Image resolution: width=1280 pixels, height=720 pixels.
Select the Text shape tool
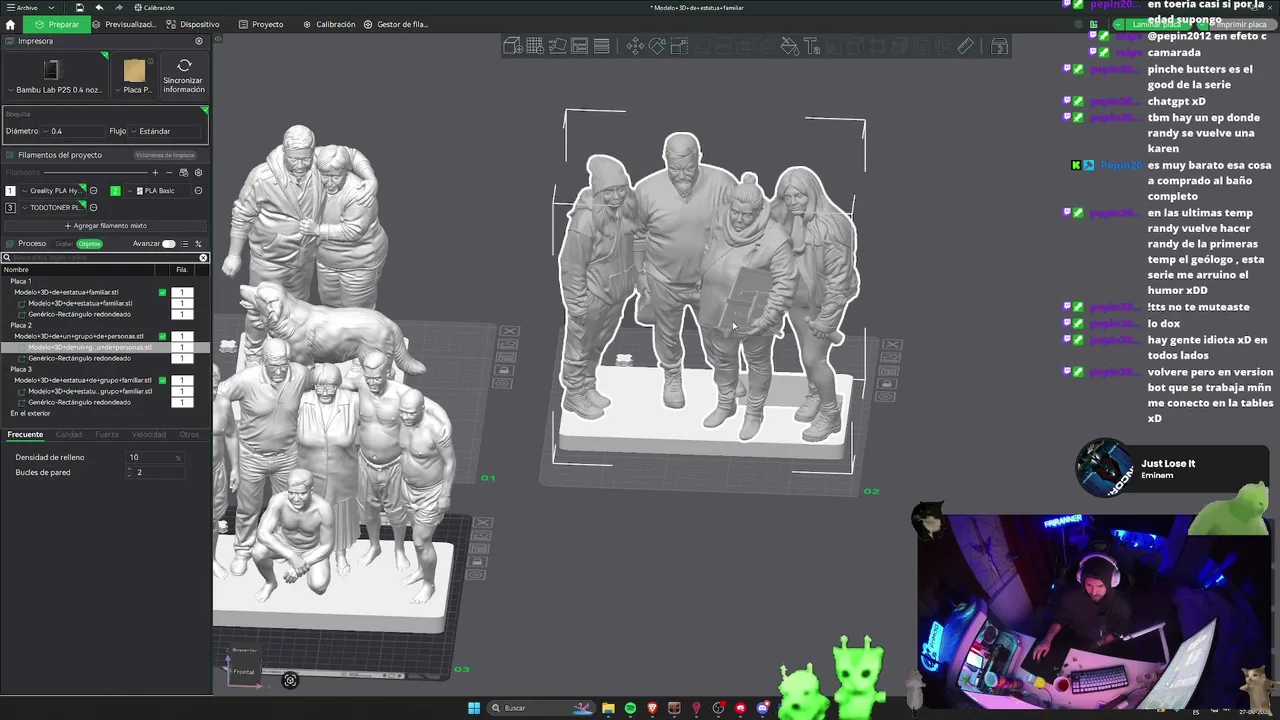[x=811, y=46]
